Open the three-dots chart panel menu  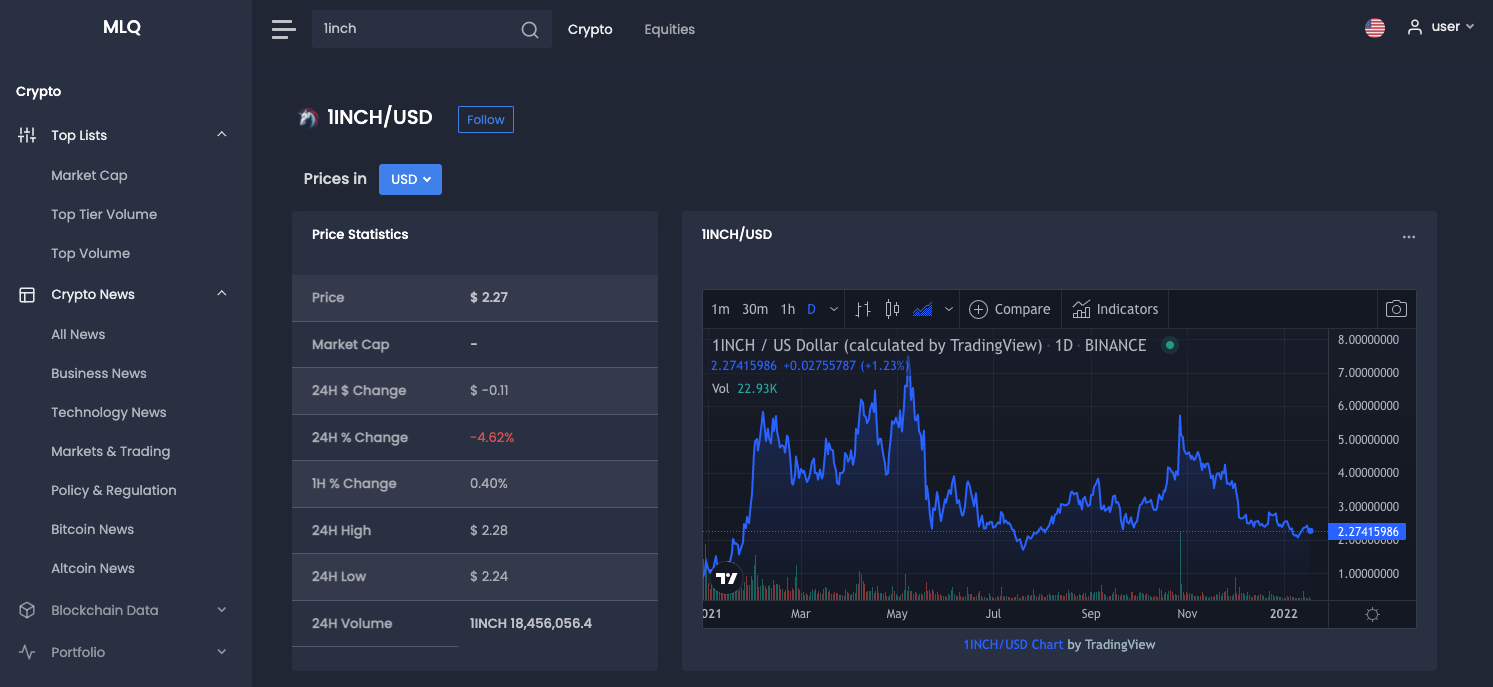1409,237
